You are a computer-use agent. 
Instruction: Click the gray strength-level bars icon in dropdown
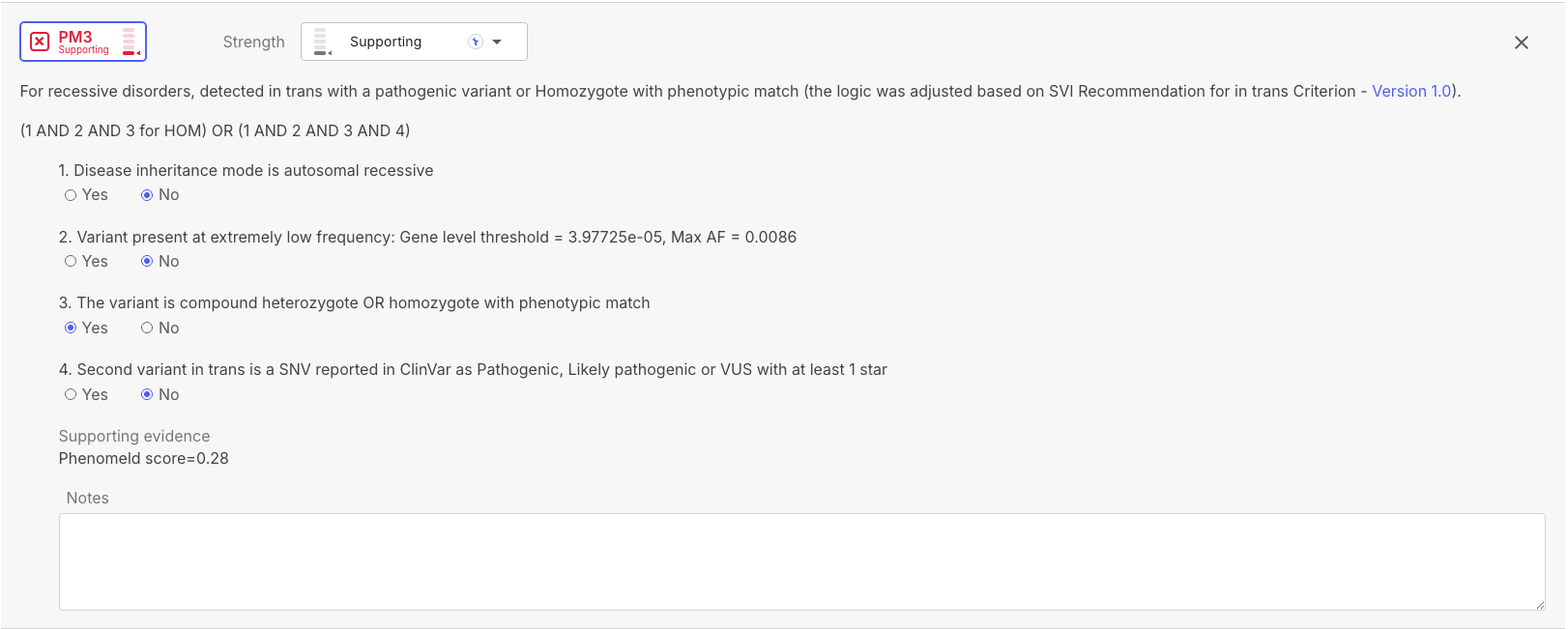click(323, 42)
